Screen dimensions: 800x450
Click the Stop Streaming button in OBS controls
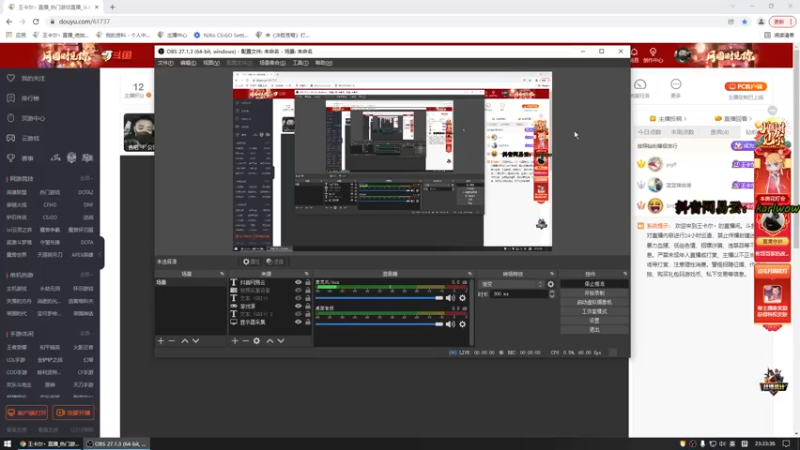click(x=594, y=284)
